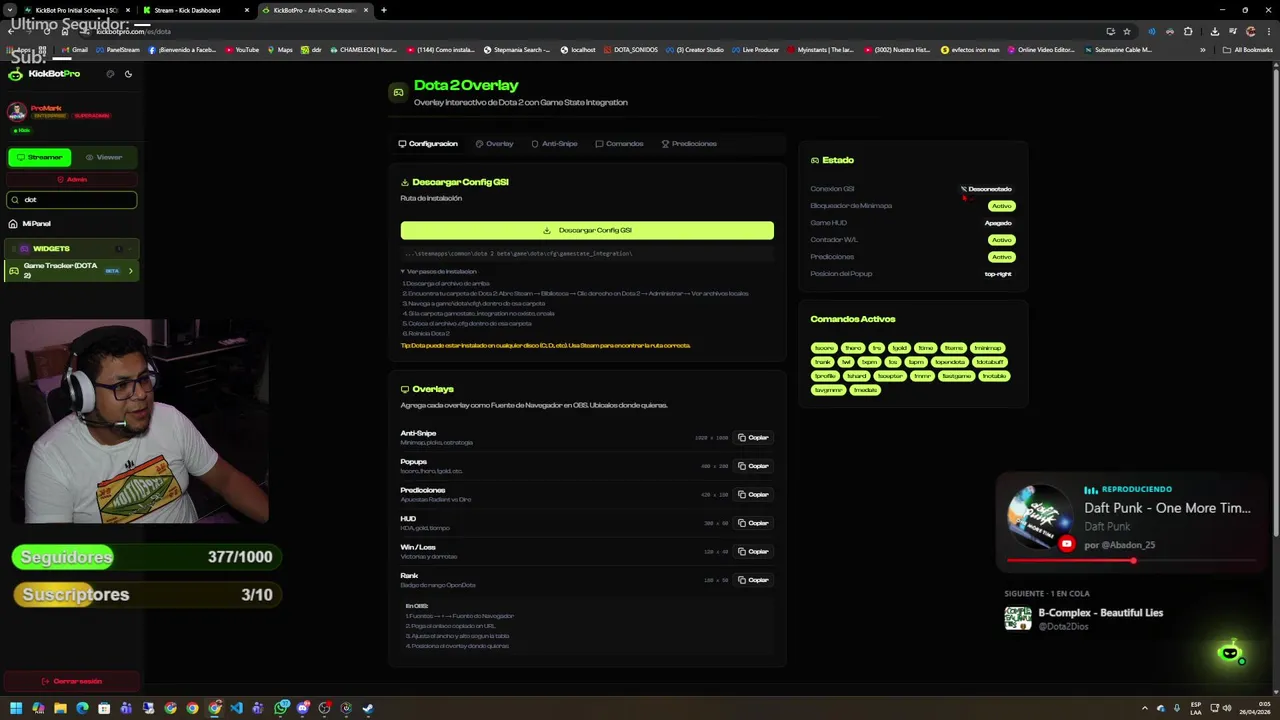Open the Windows Start menu
Viewport: 1280px width, 720px height.
point(16,708)
